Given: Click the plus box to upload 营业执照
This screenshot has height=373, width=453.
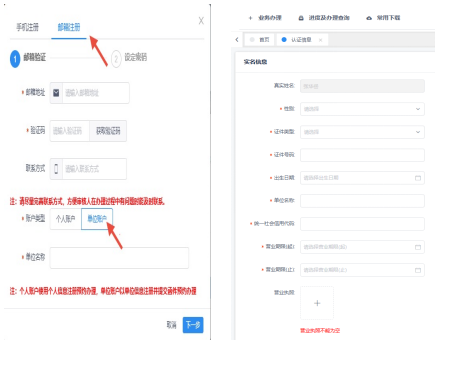Looking at the screenshot, I should (x=317, y=303).
